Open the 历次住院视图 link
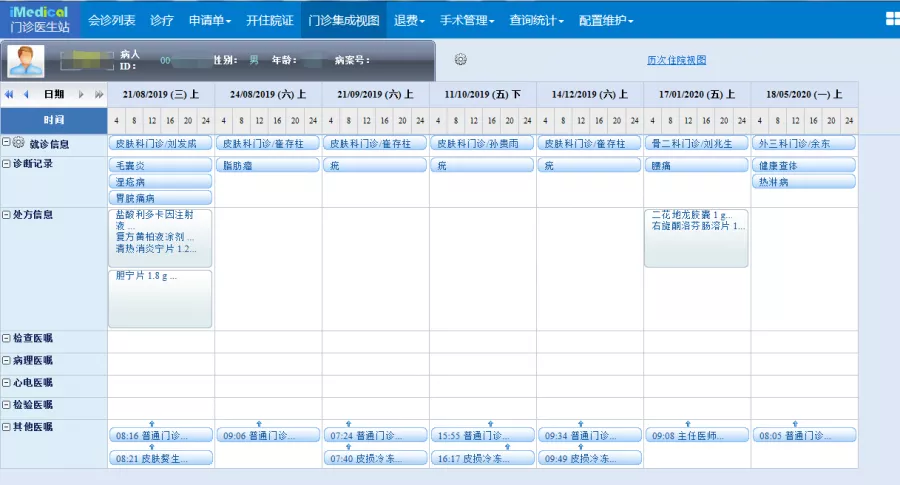This screenshot has height=485, width=900. 676,60
